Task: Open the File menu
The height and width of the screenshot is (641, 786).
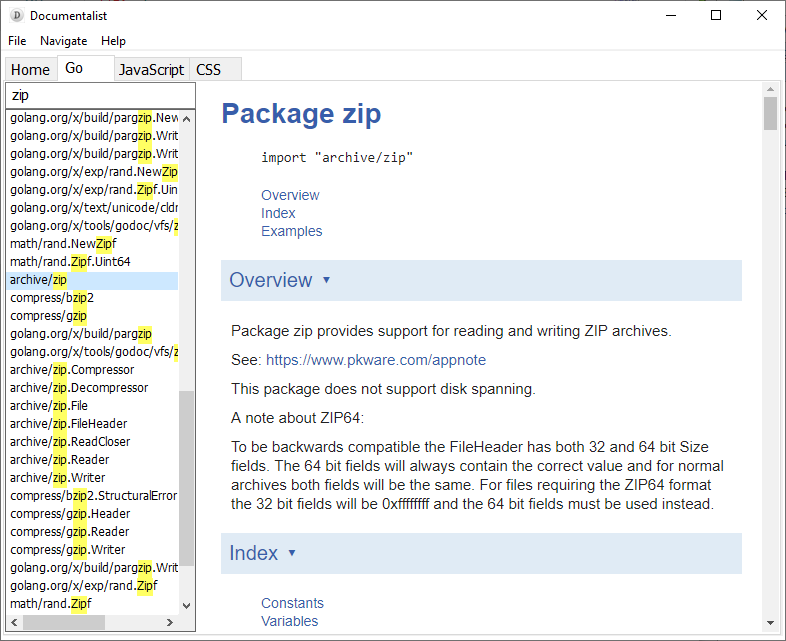Action: pyautogui.click(x=17, y=41)
